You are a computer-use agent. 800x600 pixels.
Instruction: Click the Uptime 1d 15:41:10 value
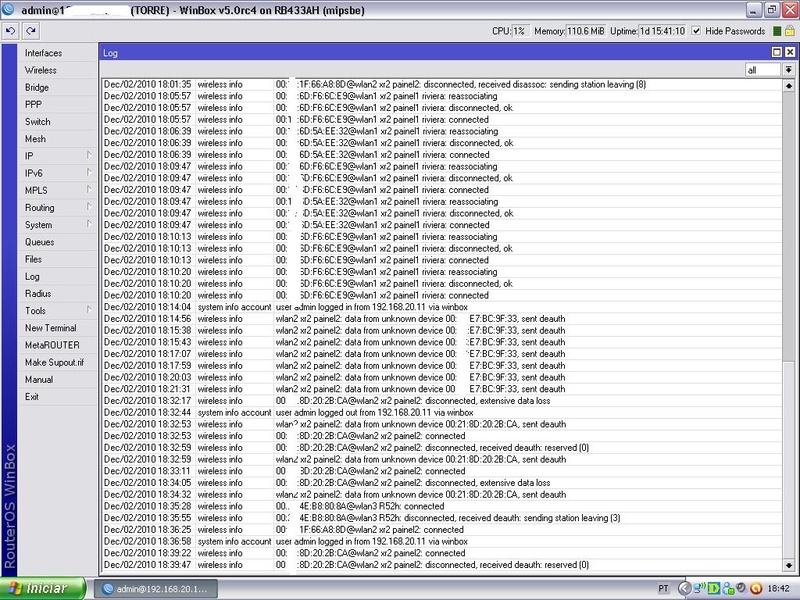(662, 31)
